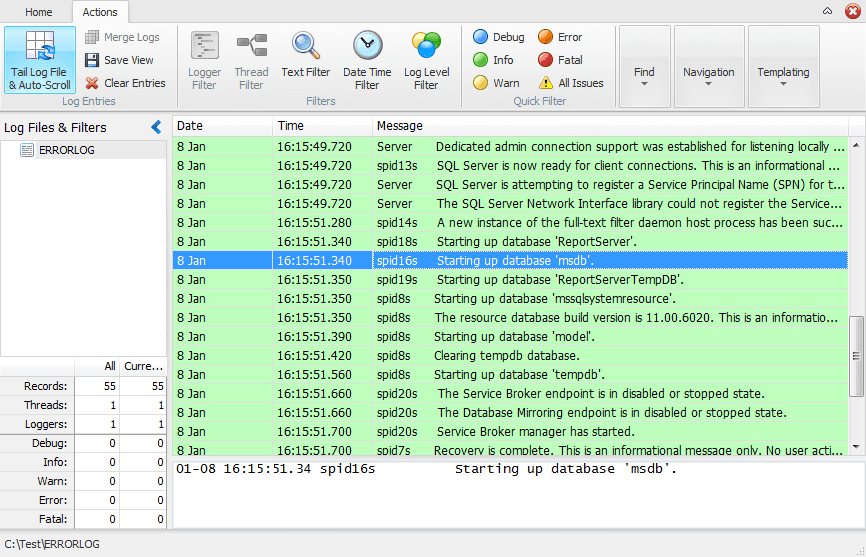Image resolution: width=866 pixels, height=557 pixels.
Task: Click the Merge Logs icon
Action: pyautogui.click(x=92, y=37)
